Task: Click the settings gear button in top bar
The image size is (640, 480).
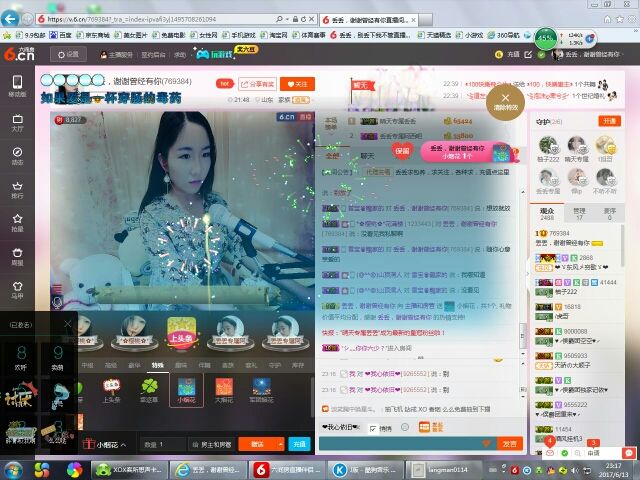Action: pyautogui.click(x=68, y=54)
